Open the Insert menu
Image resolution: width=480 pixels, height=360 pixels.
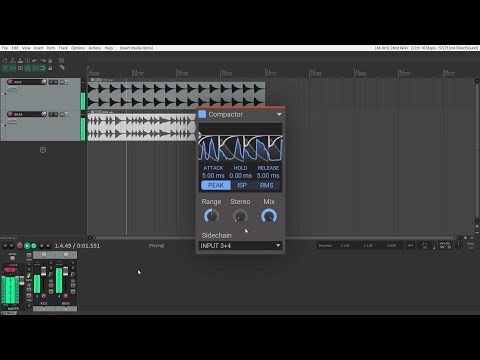[38, 48]
